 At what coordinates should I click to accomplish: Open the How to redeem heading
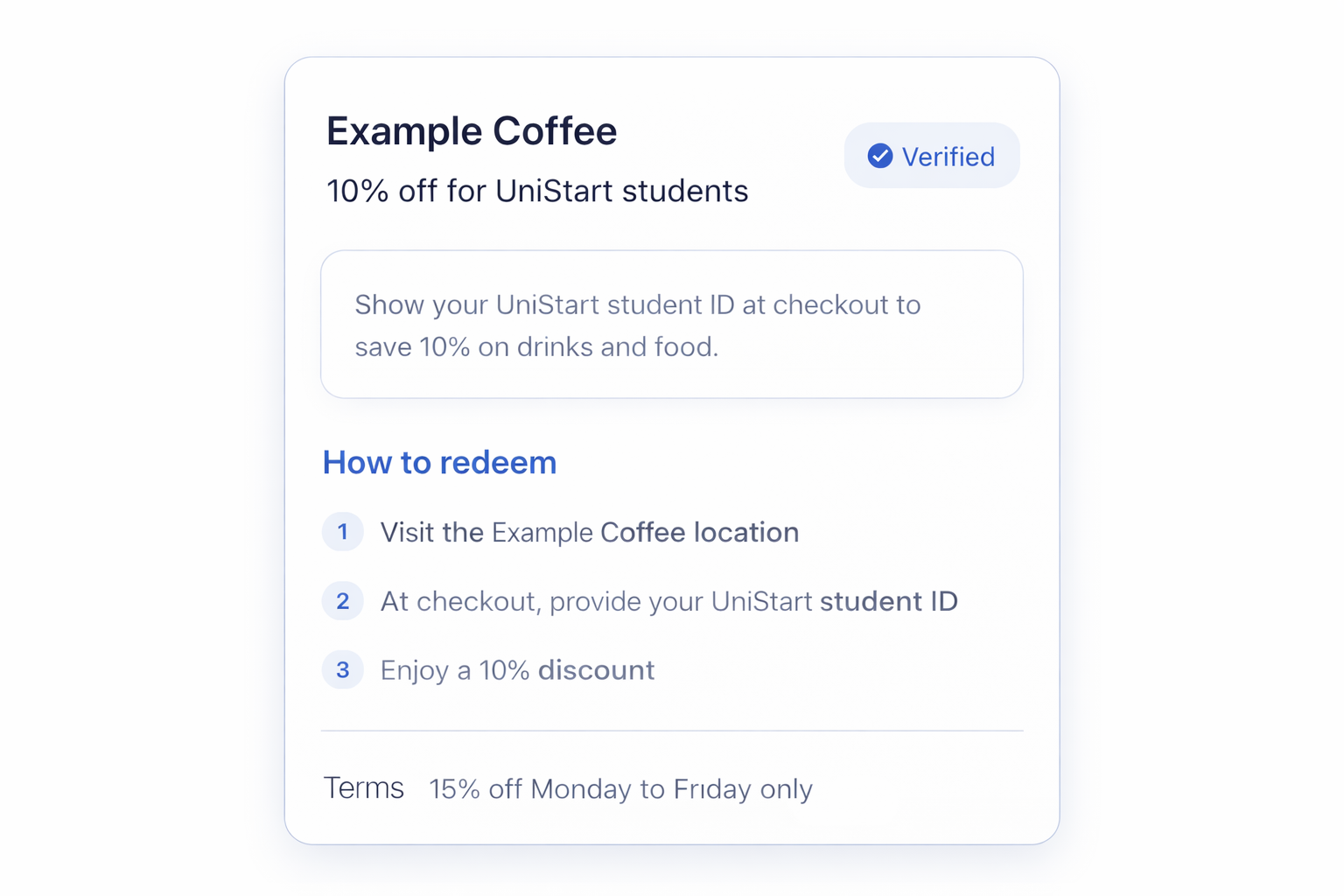(439, 462)
